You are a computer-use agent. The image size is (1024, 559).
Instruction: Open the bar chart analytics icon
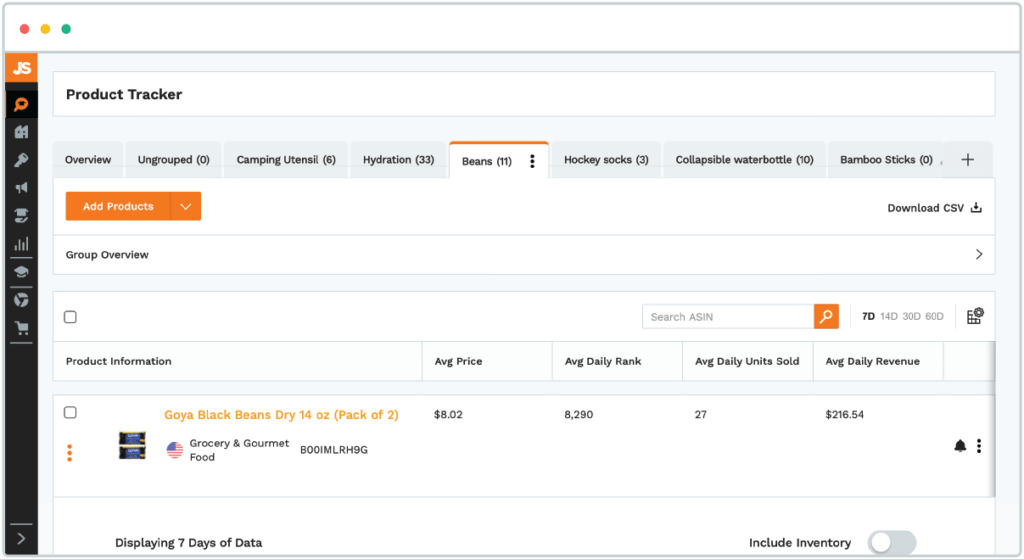click(x=21, y=243)
